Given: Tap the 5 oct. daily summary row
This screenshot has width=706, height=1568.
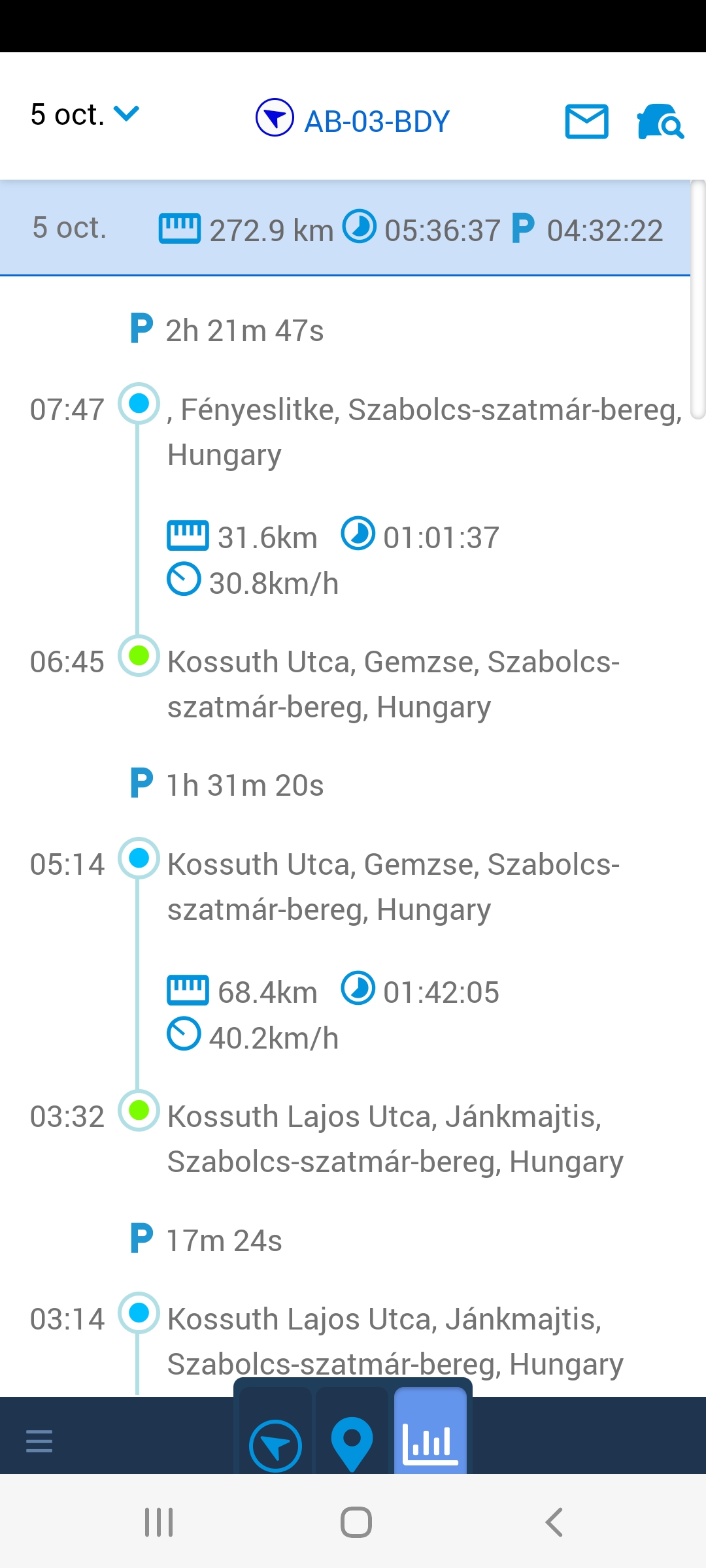Looking at the screenshot, I should [x=345, y=229].
